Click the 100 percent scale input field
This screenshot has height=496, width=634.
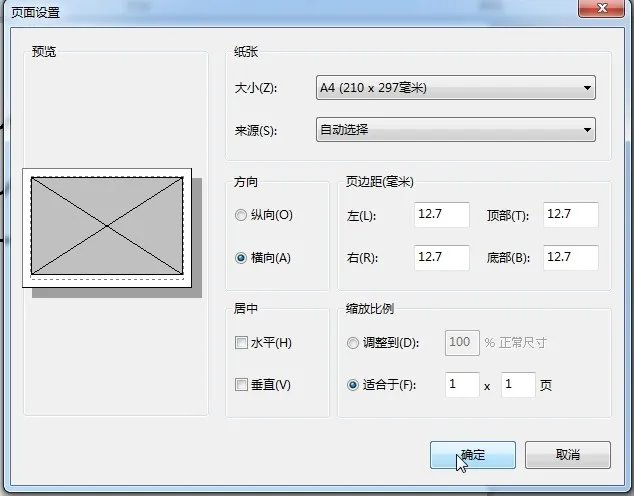462,343
